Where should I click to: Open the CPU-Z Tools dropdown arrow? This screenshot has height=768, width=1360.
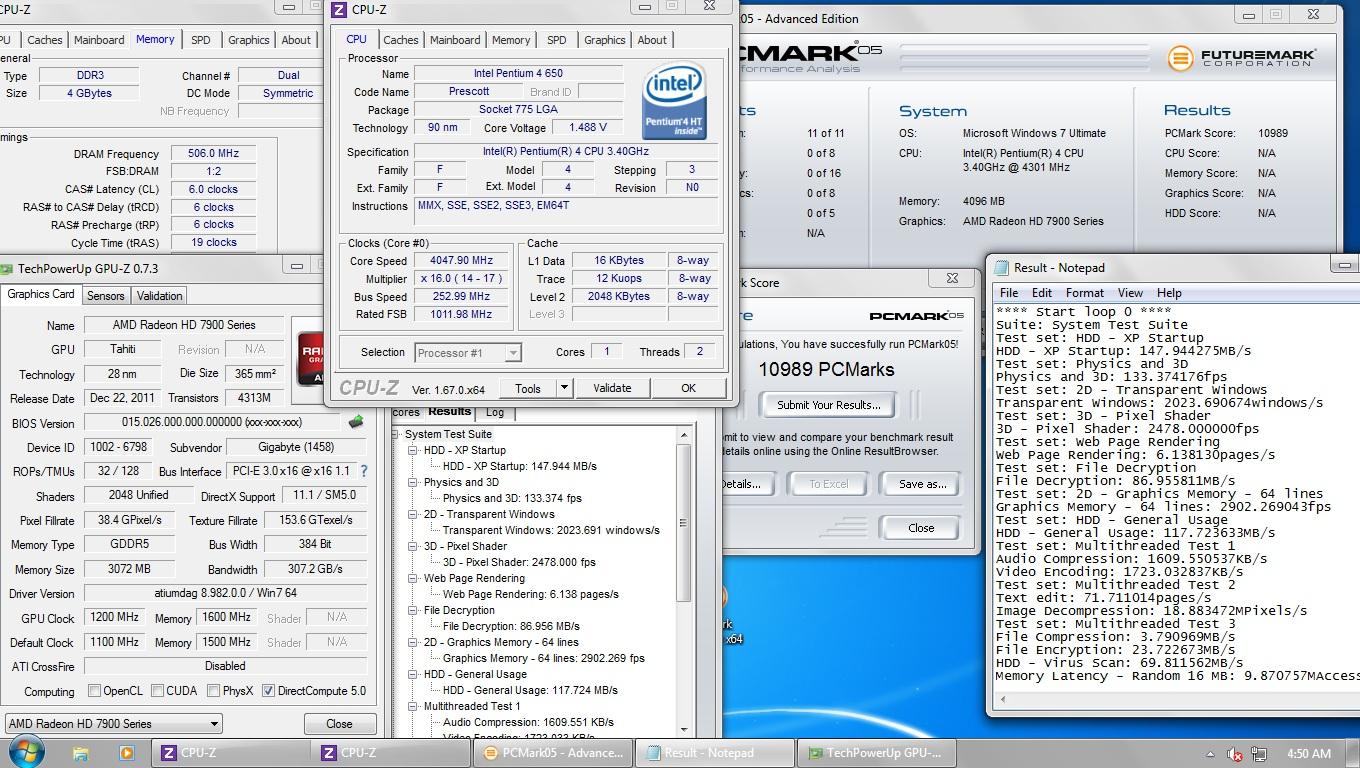point(564,388)
